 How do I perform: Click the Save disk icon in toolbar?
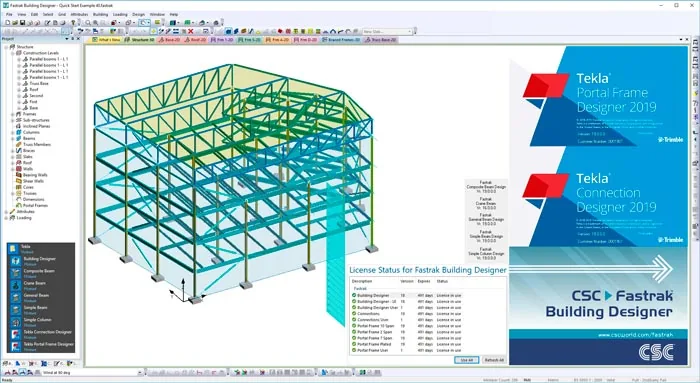pos(22,23)
